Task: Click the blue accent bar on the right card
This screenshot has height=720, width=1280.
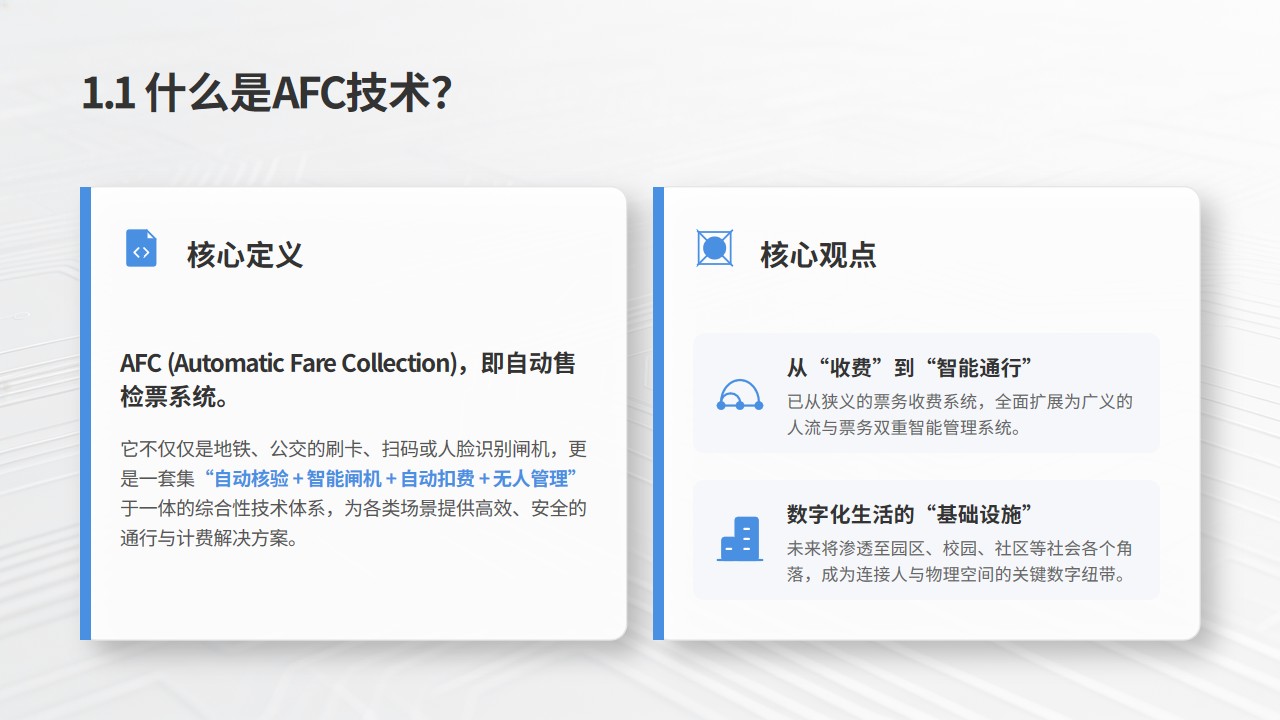Action: point(658,413)
